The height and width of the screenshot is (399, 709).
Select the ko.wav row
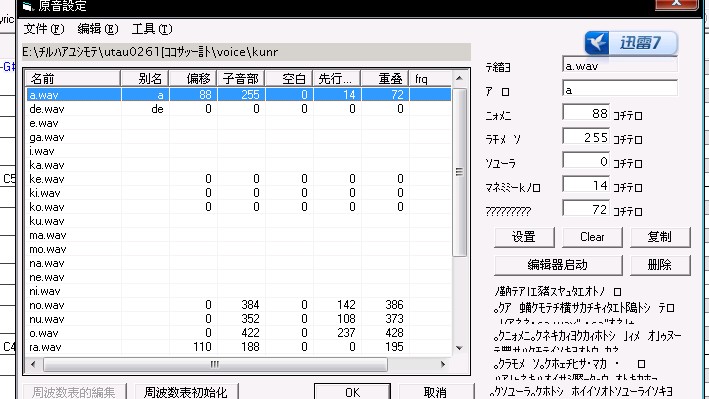(239, 207)
